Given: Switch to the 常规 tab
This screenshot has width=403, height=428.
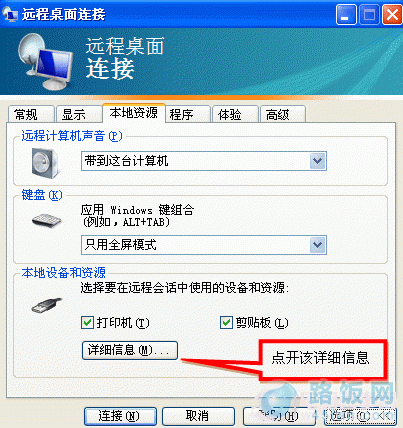Looking at the screenshot, I should pos(31,114).
